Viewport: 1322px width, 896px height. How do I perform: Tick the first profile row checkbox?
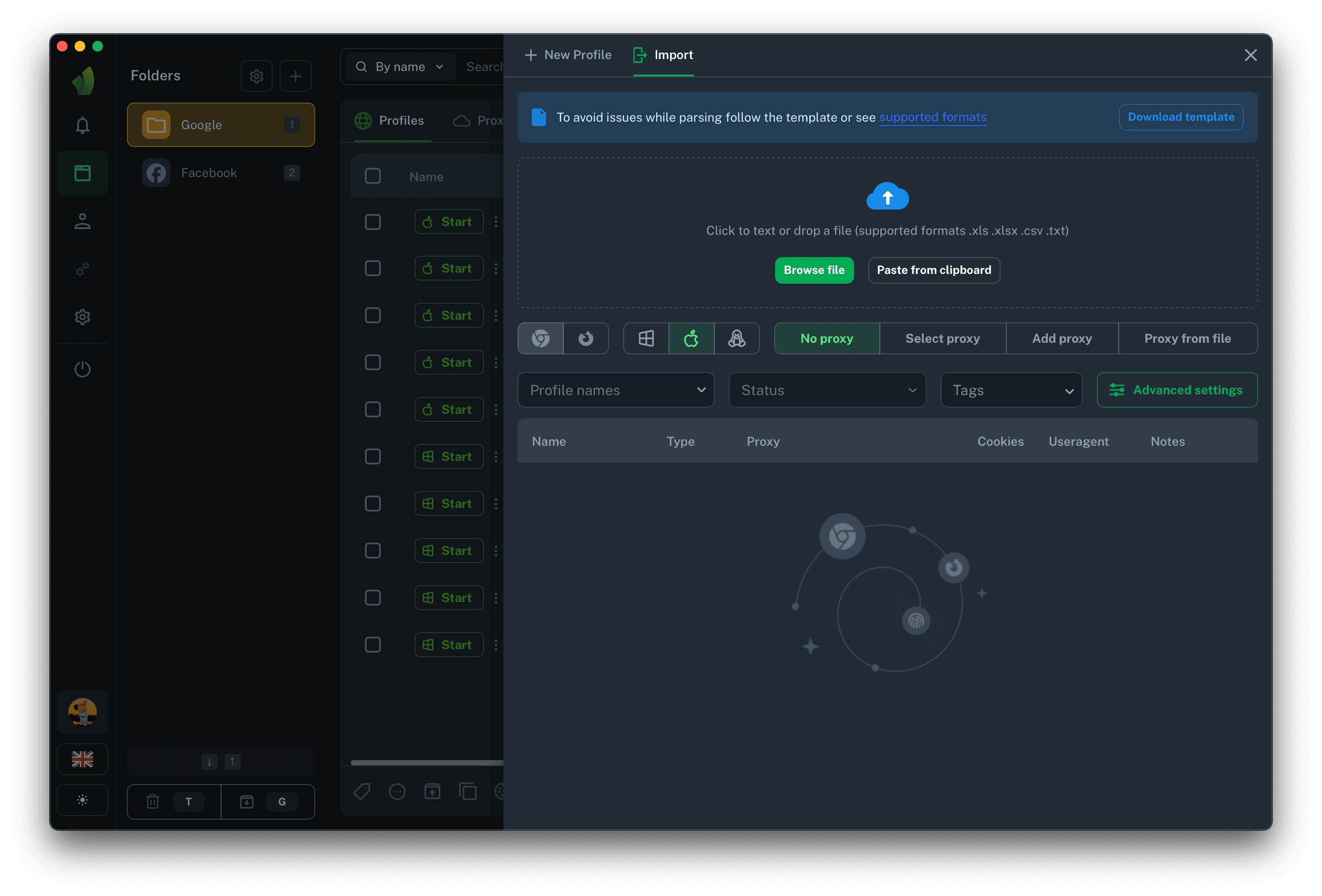pos(372,222)
